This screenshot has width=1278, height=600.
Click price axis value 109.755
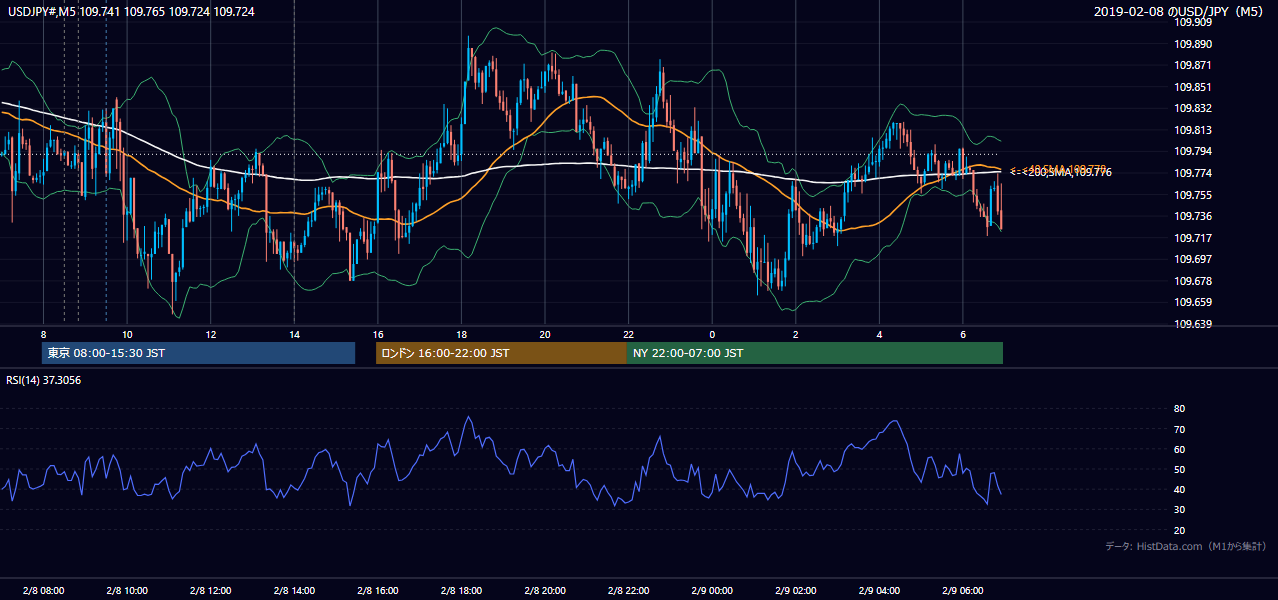click(x=1194, y=195)
